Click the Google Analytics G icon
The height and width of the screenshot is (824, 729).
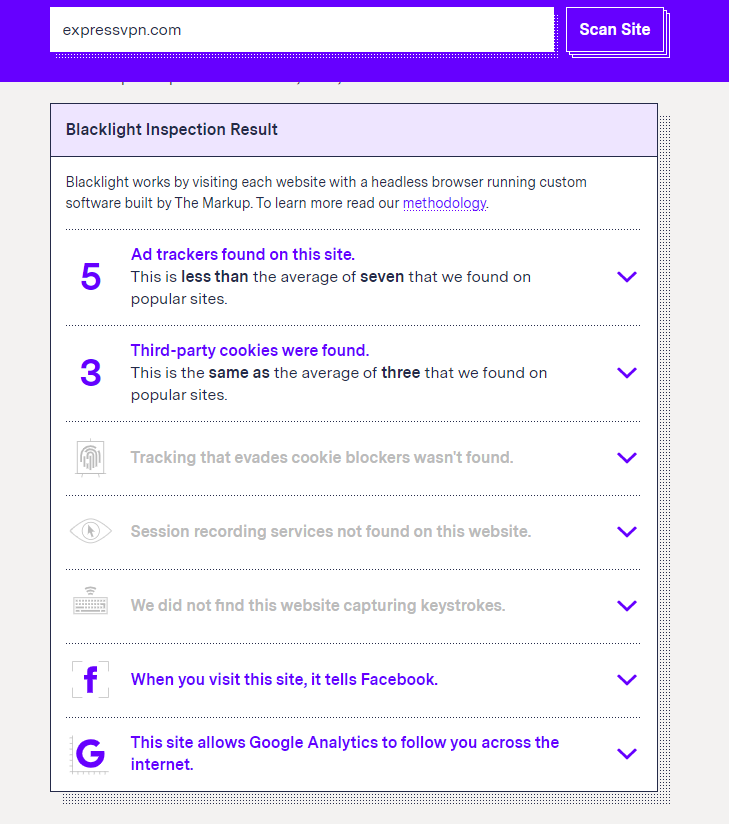point(90,754)
